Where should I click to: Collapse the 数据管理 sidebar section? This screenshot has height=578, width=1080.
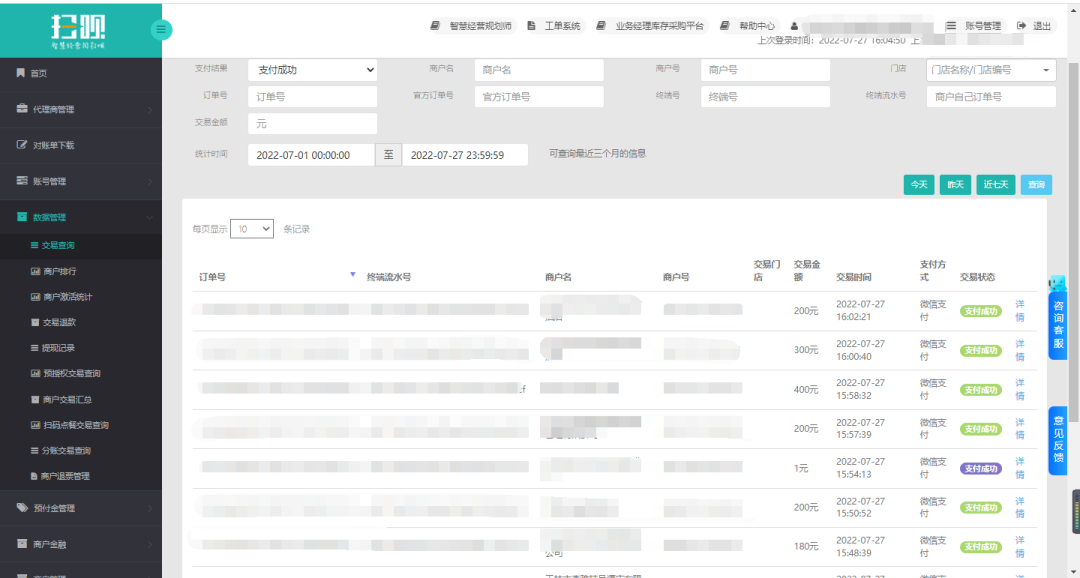[x=81, y=217]
